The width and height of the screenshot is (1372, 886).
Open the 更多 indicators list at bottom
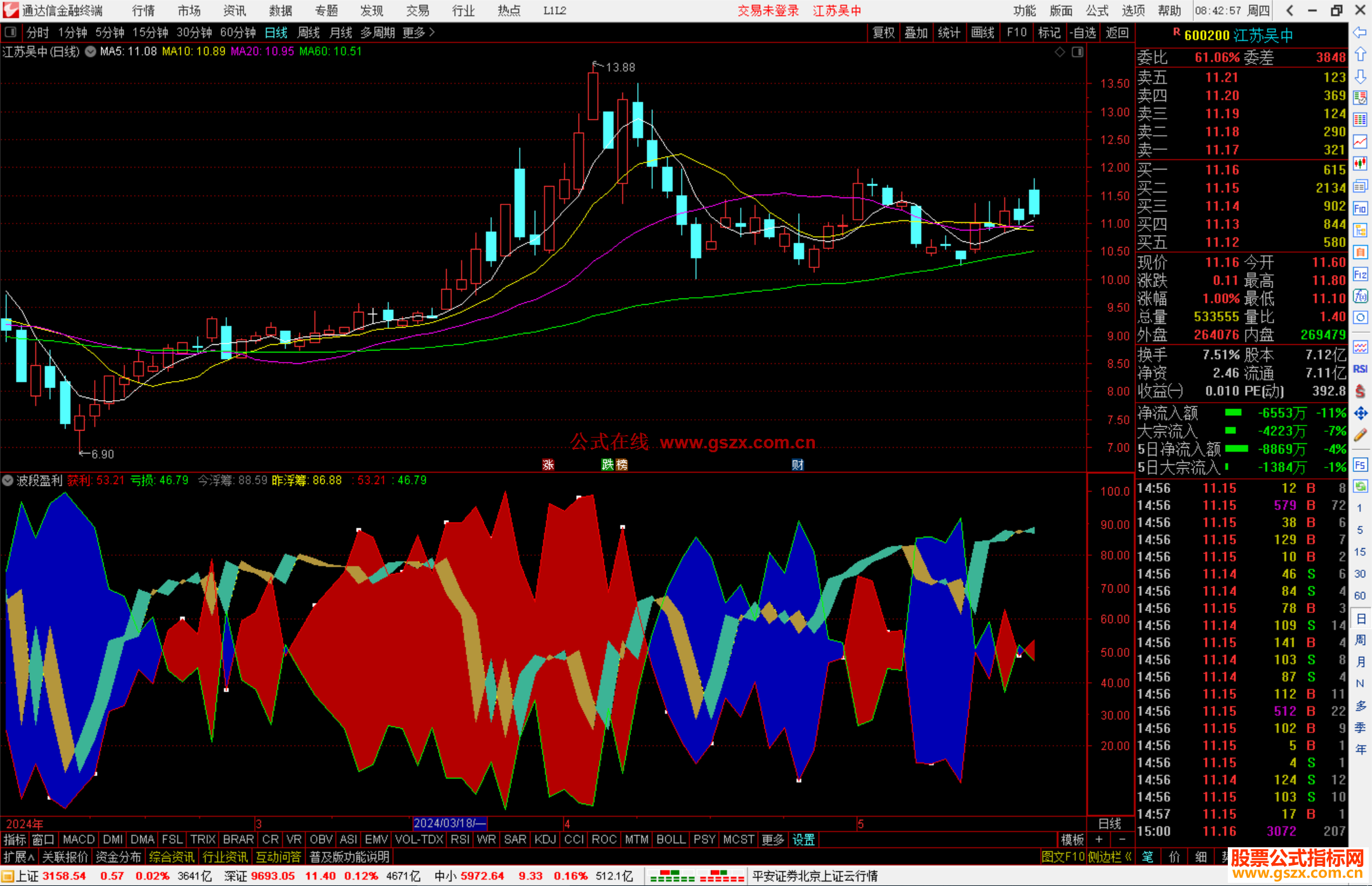[x=772, y=840]
